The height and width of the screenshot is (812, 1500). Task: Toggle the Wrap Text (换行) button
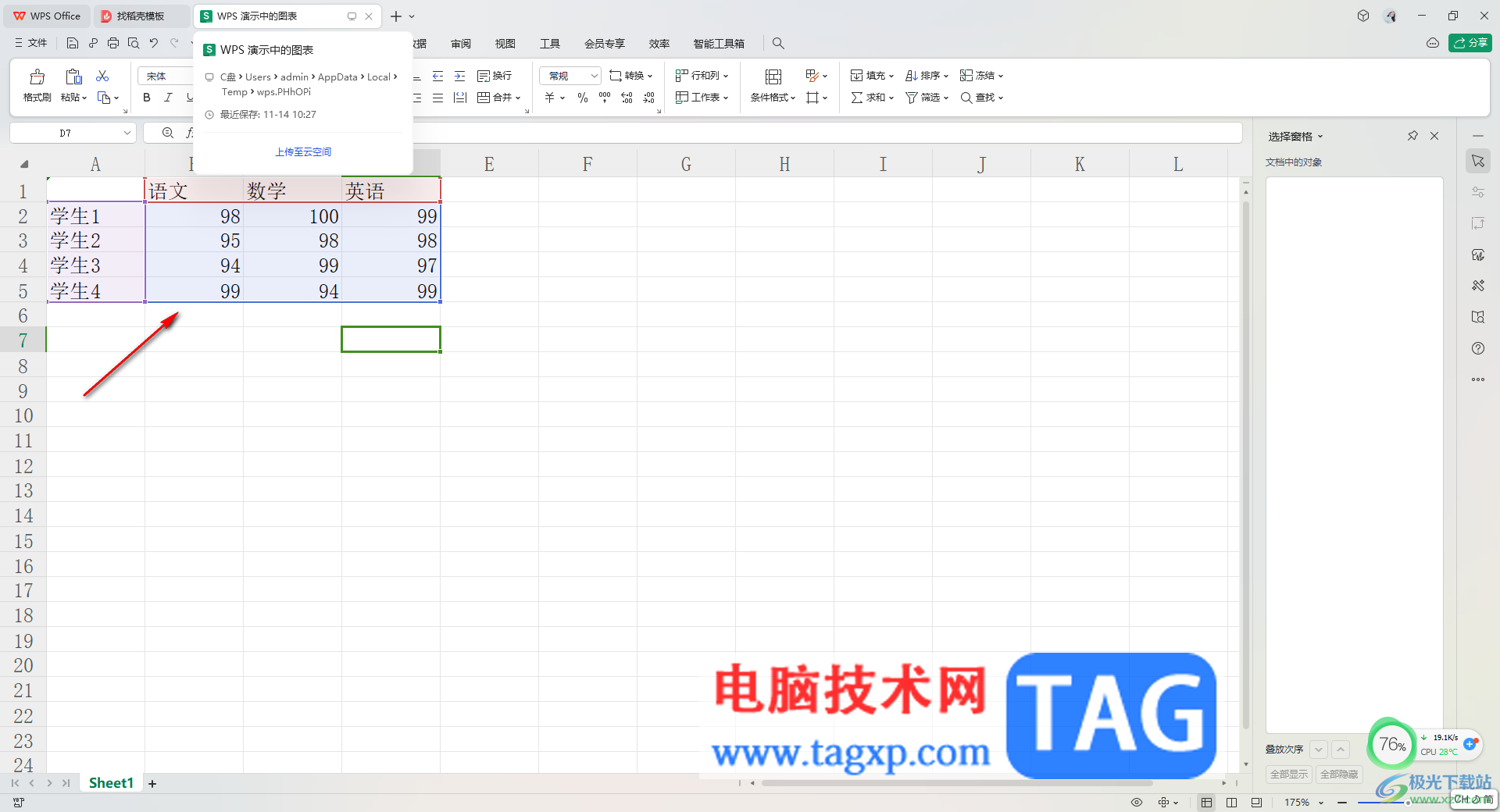(495, 76)
